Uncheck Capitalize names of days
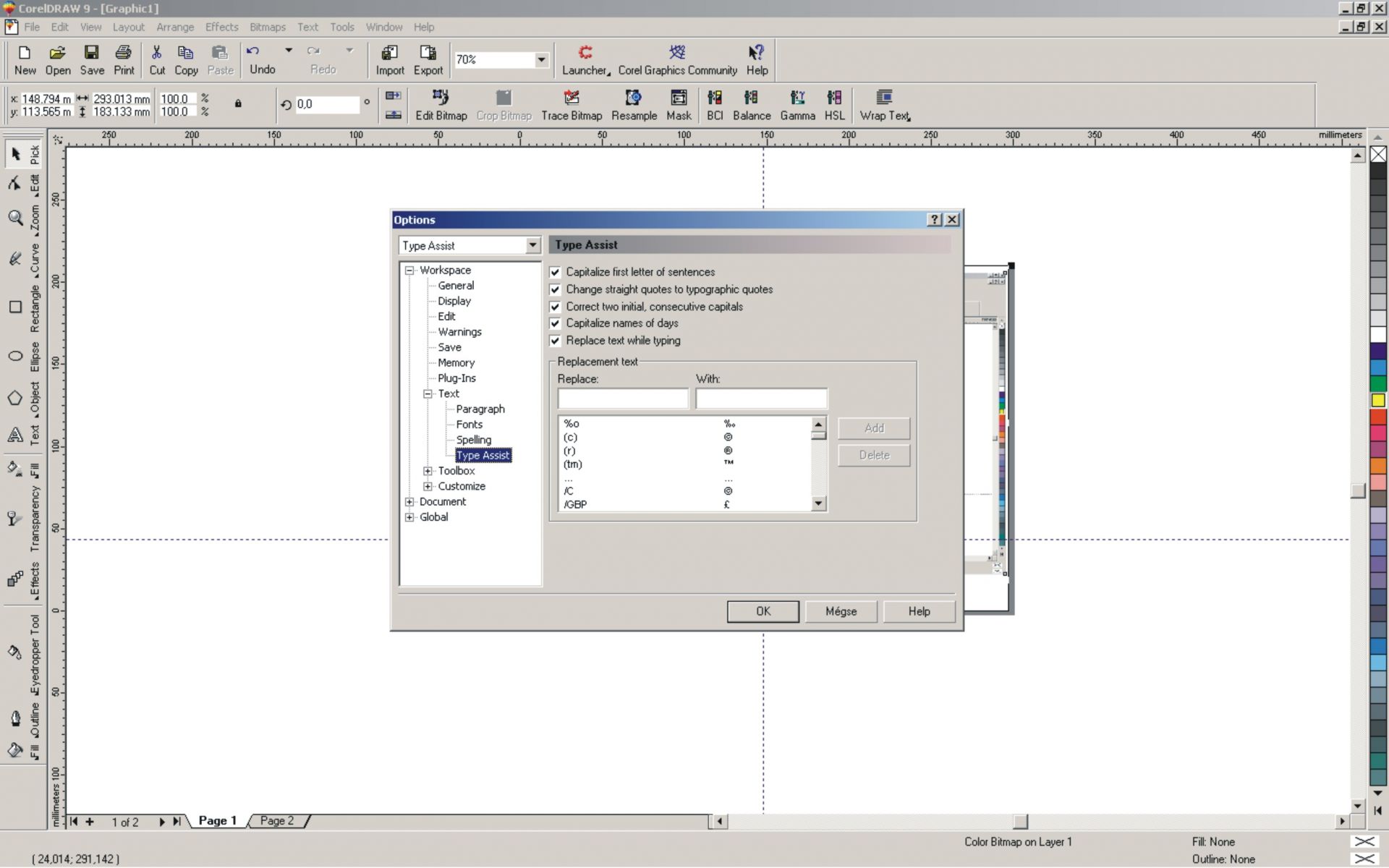Screen dimensions: 1389x868 click(555, 323)
